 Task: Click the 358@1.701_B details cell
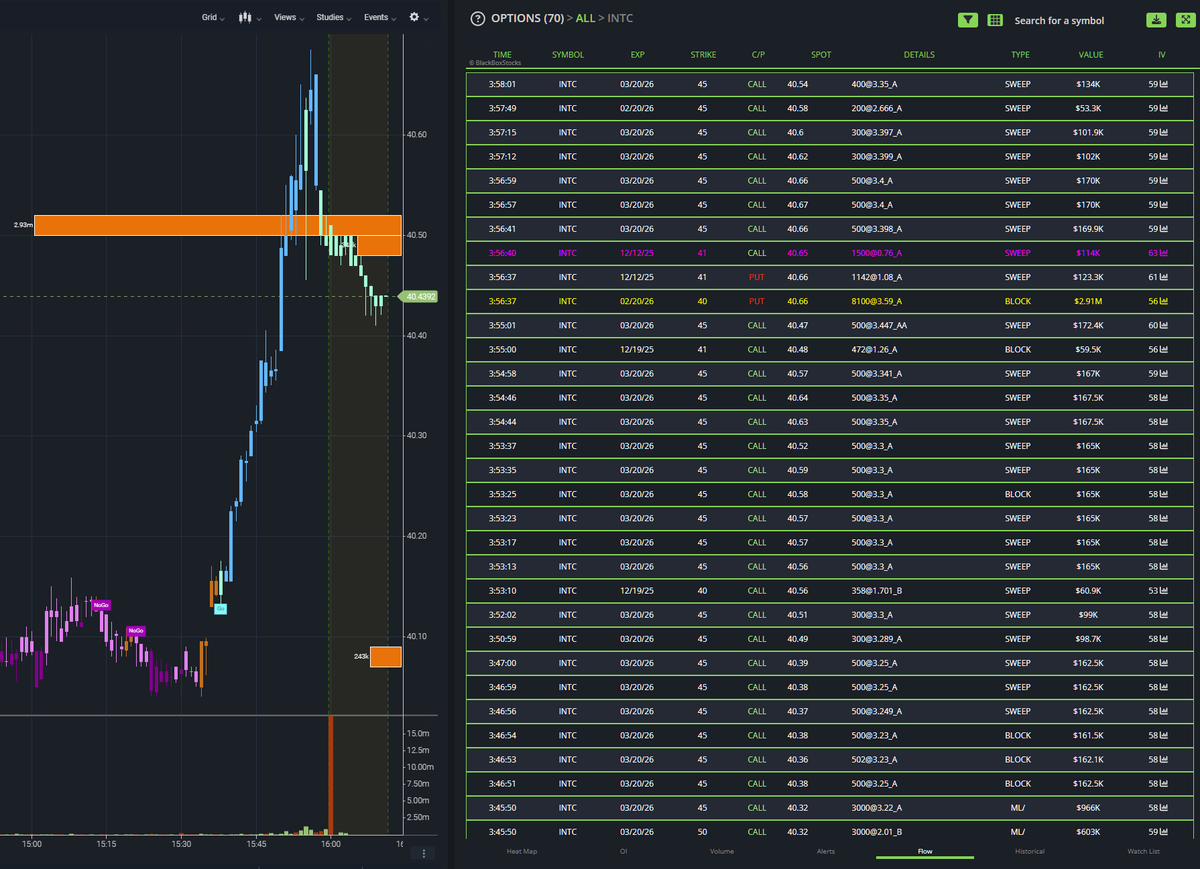point(876,591)
